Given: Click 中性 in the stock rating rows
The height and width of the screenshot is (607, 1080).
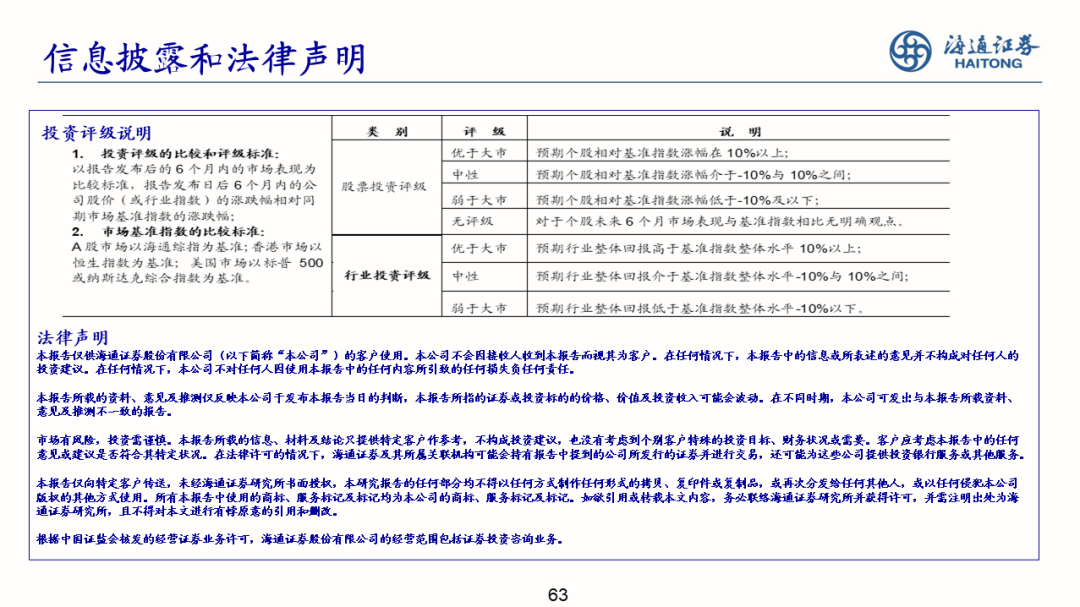Looking at the screenshot, I should (465, 175).
